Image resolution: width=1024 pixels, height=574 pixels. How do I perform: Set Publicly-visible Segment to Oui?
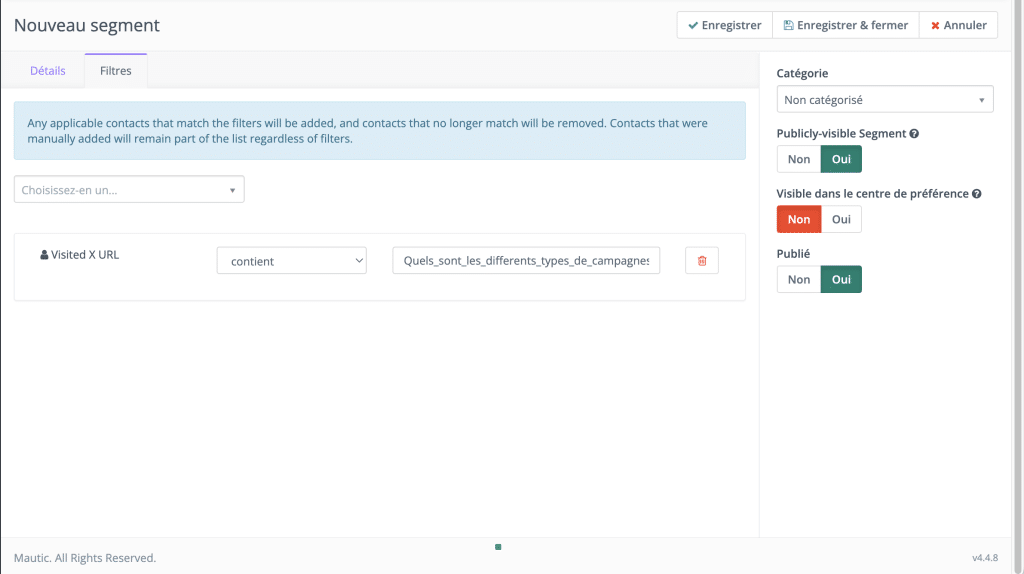[x=841, y=159]
